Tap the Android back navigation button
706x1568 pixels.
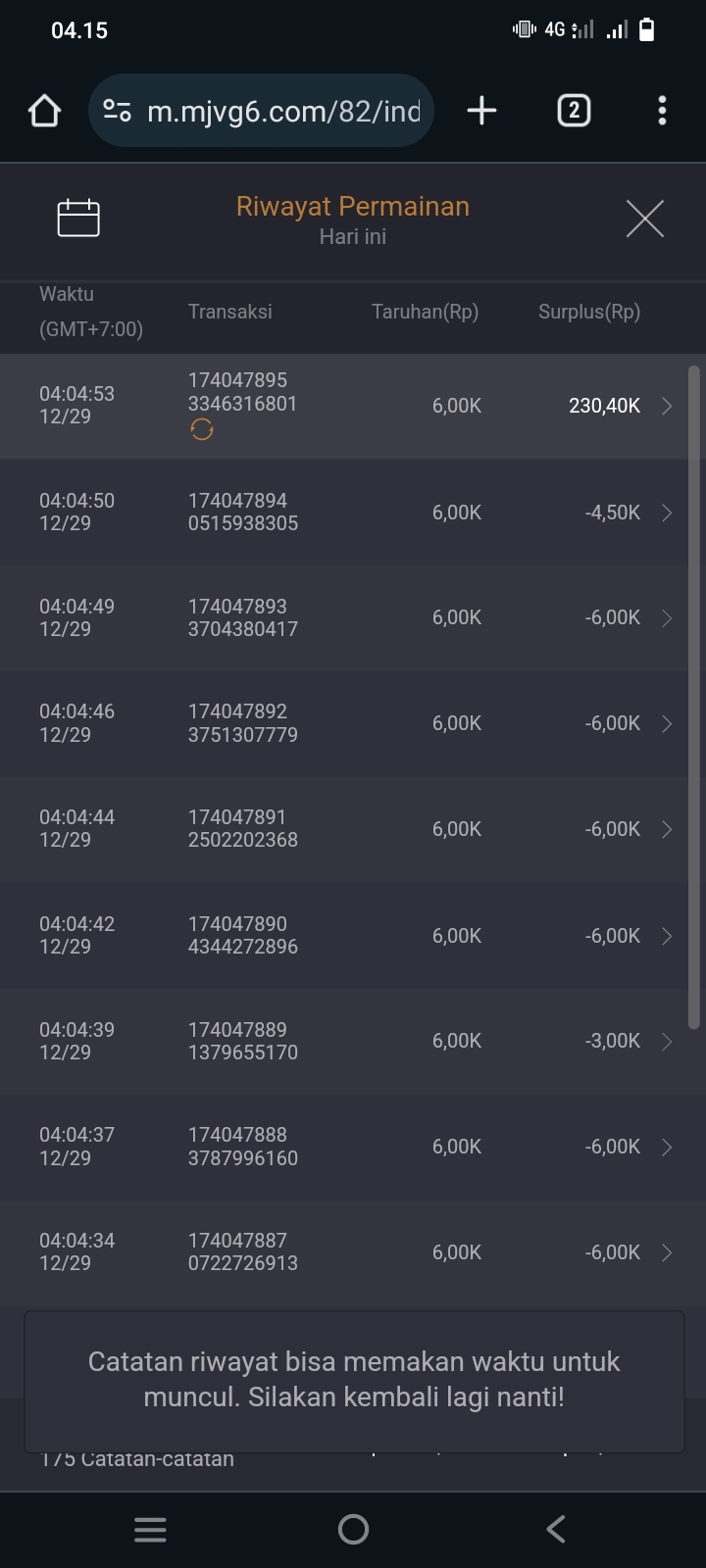pos(556,1529)
